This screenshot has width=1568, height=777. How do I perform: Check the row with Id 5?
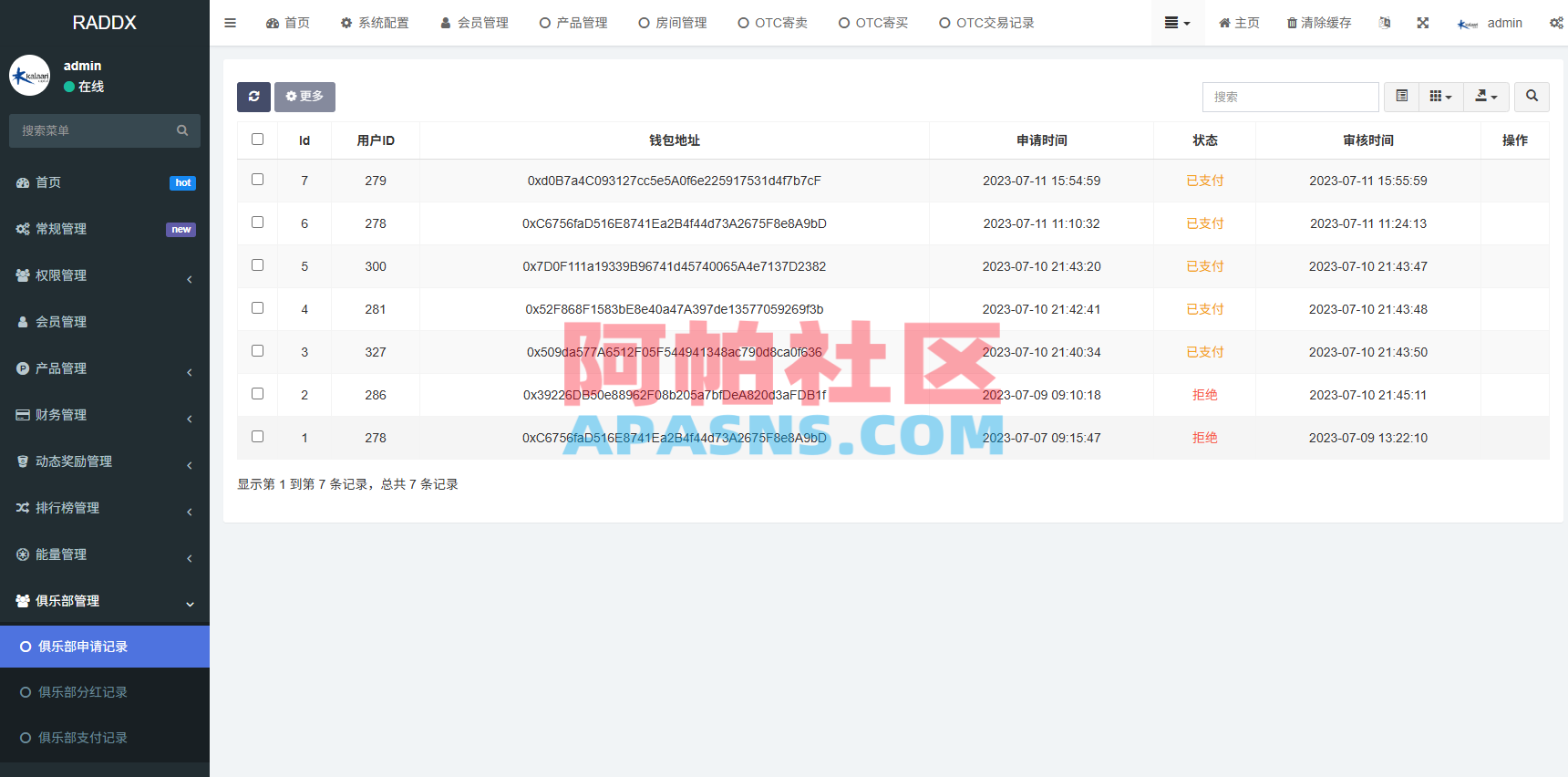pos(257,265)
